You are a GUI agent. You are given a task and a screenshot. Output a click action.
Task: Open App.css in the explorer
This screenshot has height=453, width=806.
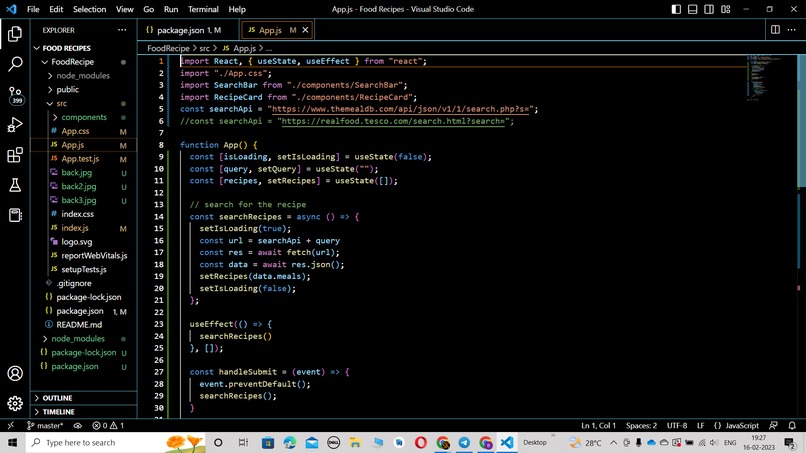[75, 131]
